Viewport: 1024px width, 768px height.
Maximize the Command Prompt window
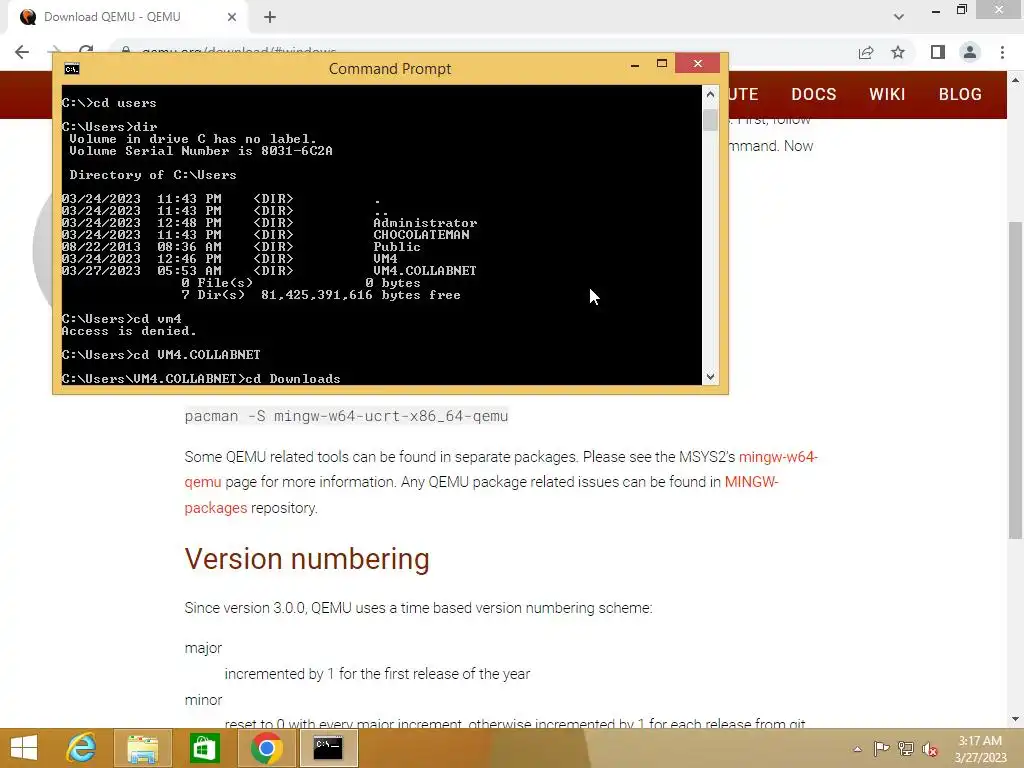(662, 64)
